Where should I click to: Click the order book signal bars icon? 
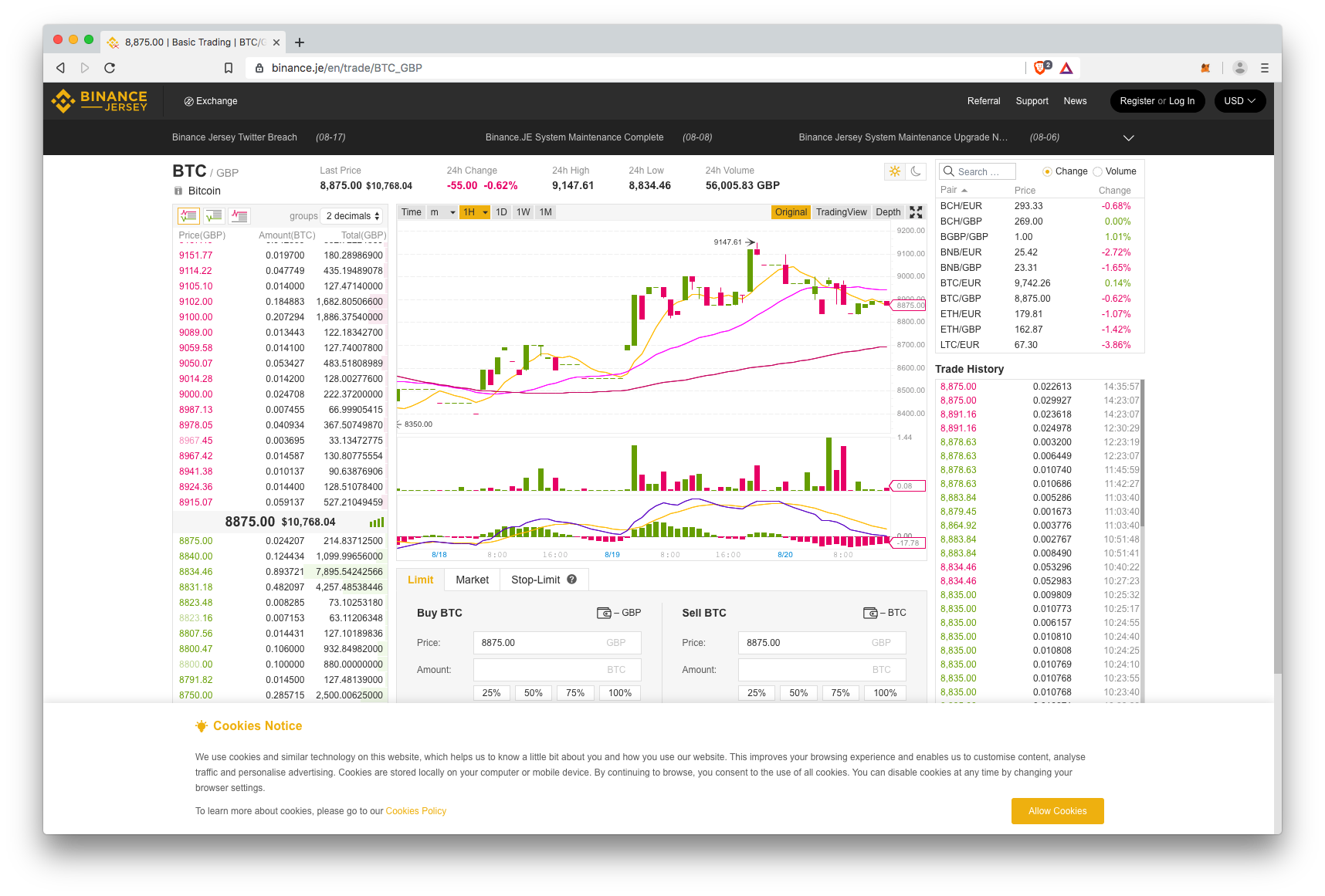(377, 522)
